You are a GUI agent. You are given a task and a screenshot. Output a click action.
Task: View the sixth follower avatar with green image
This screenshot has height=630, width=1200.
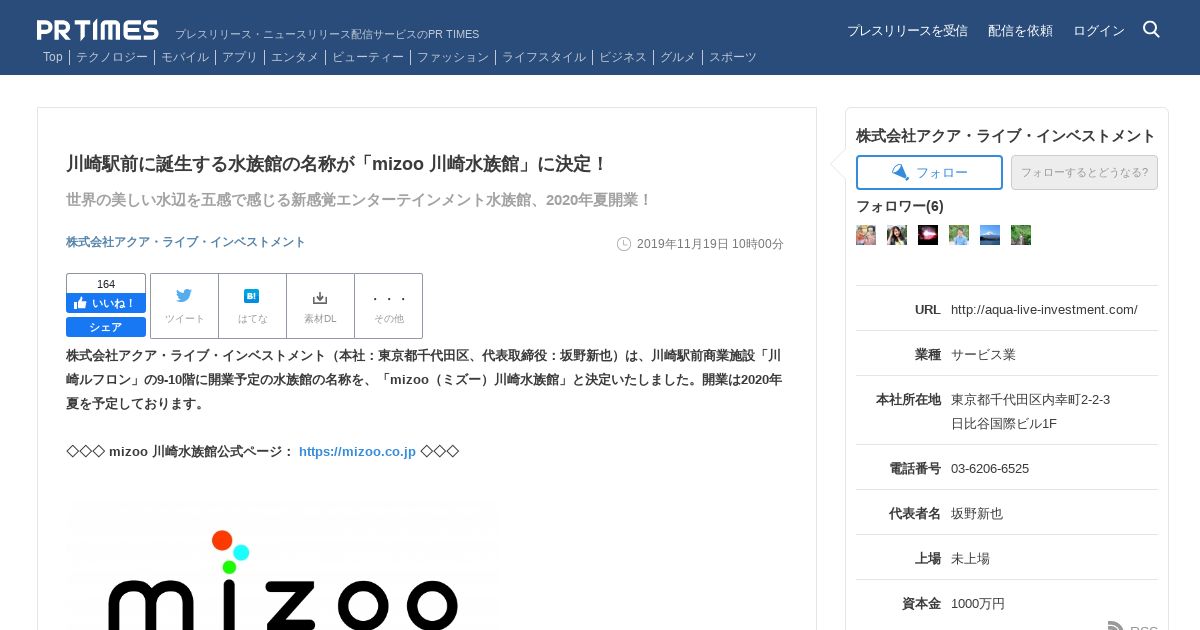click(1021, 235)
